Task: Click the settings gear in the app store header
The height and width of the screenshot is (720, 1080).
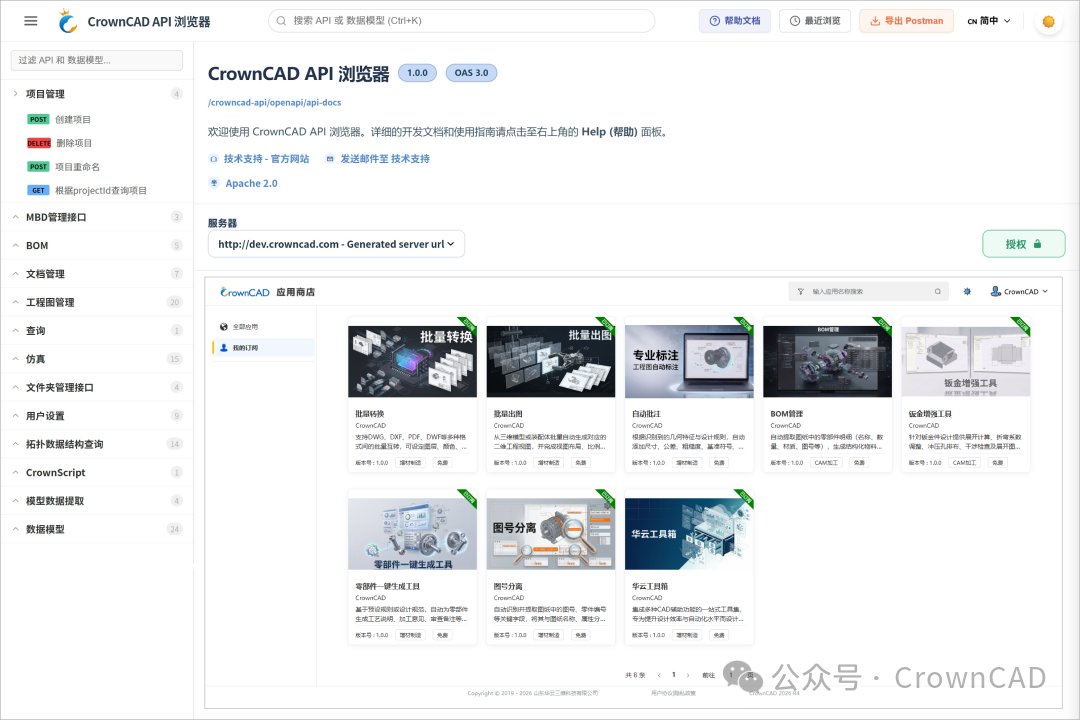Action: 967,291
